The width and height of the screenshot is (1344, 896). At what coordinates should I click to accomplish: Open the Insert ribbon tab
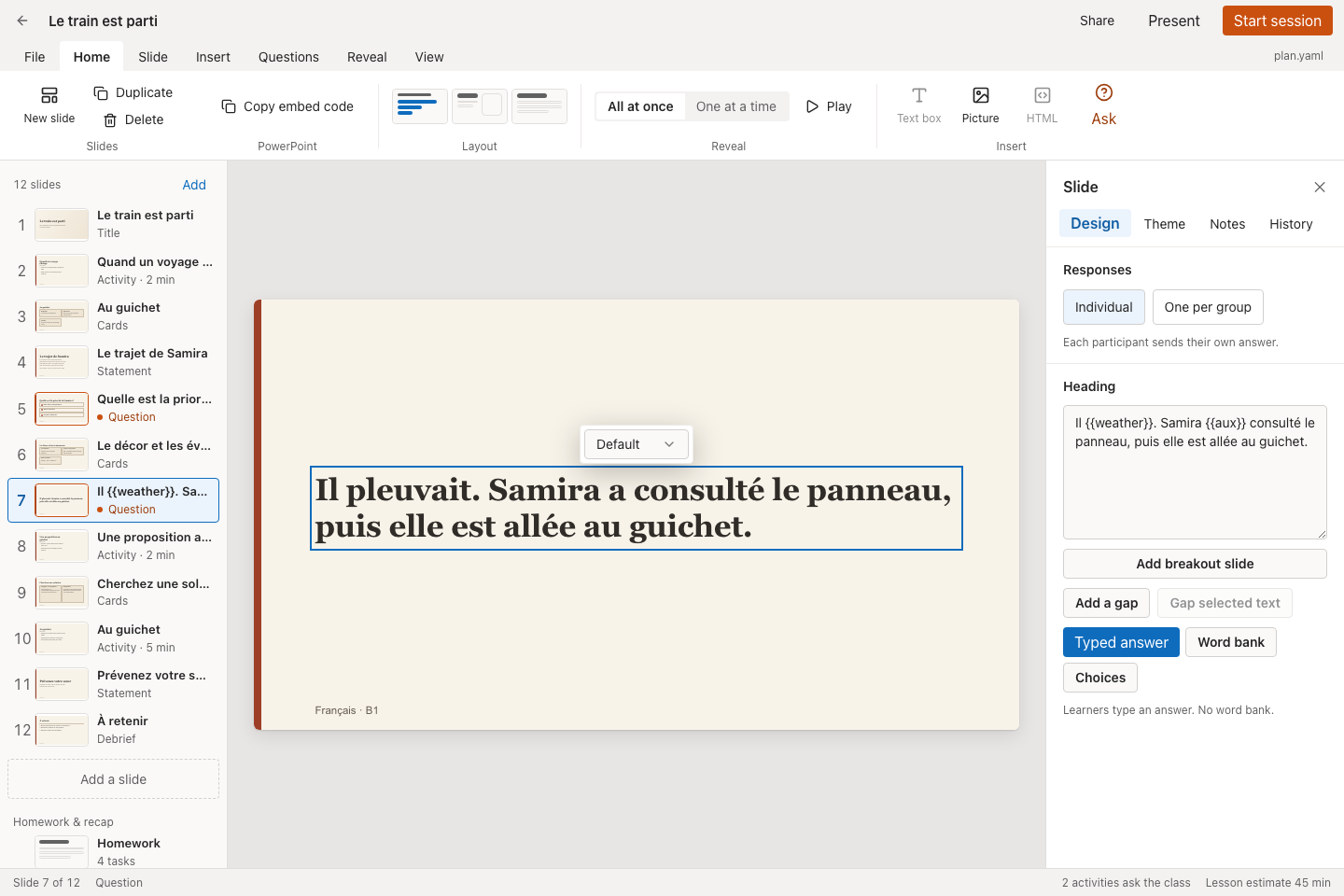coord(213,57)
